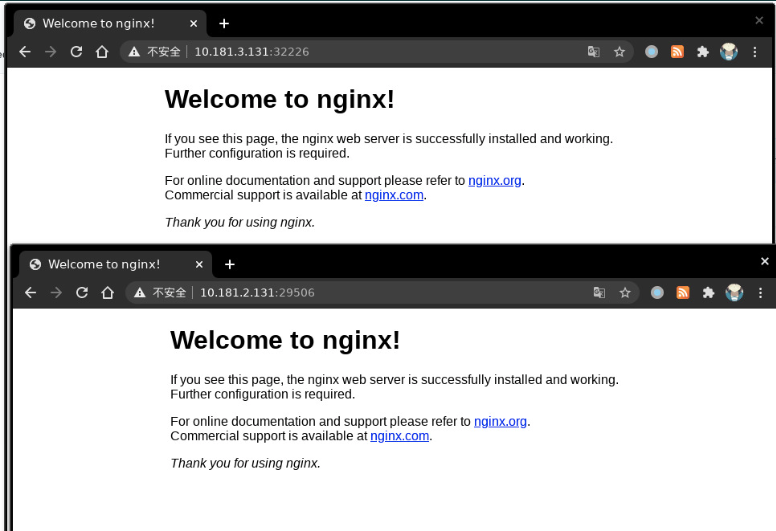Bookmark the page with the star in the 10.181.3.131 window
The height and width of the screenshot is (531, 776).
click(x=619, y=52)
